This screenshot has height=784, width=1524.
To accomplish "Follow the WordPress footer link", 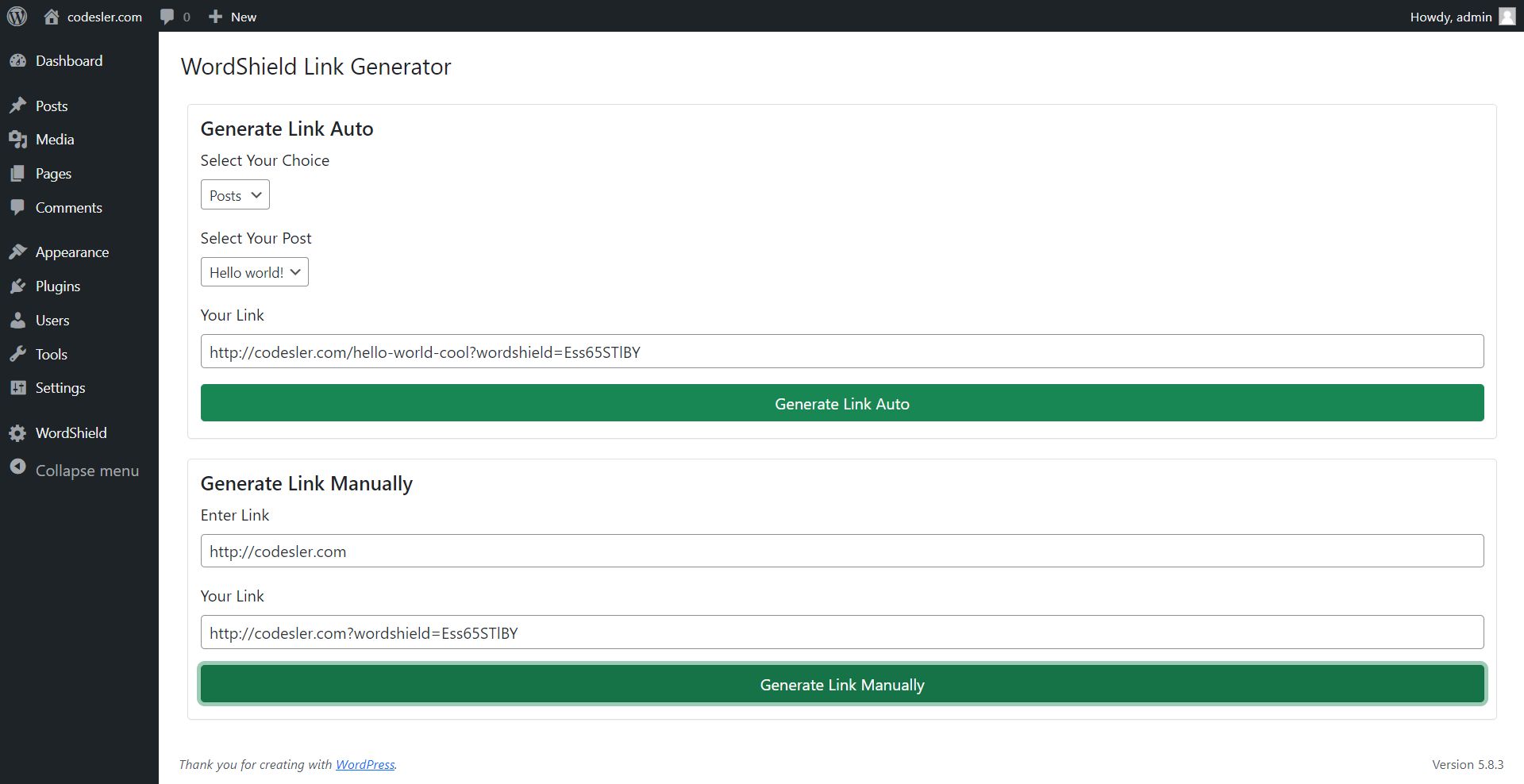I will 365,765.
